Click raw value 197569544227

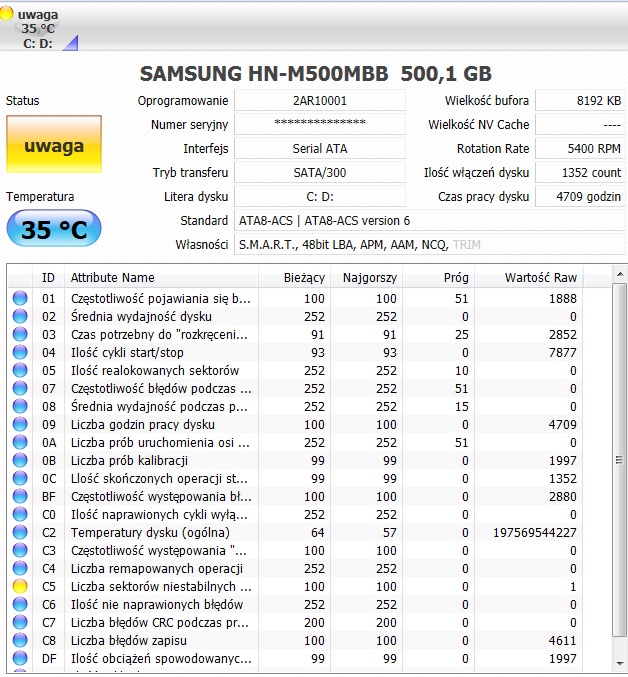point(535,532)
